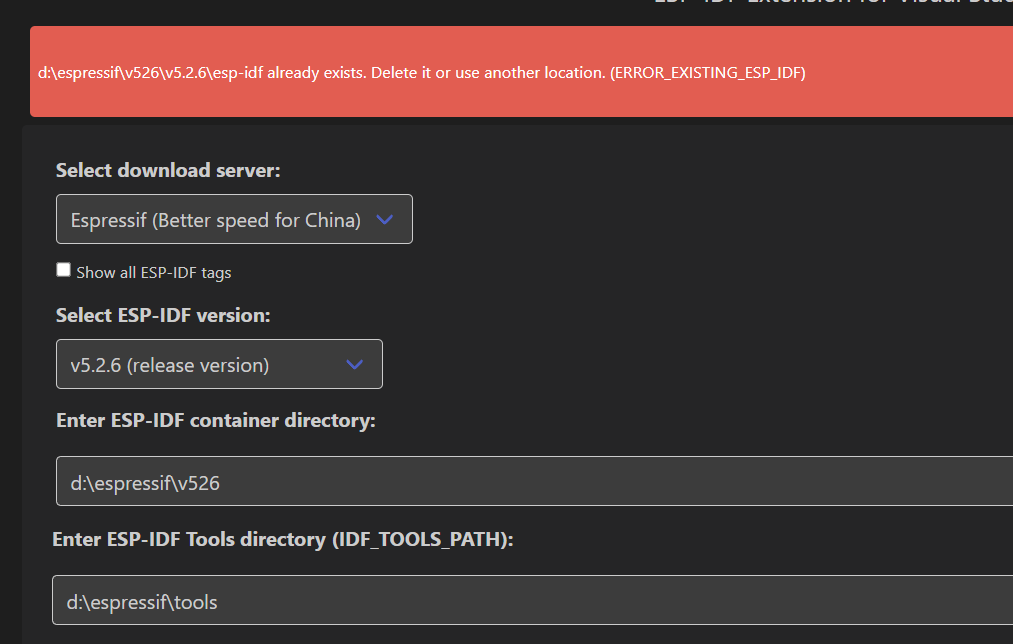The image size is (1013, 644).
Task: Enable the Show all ESP-IDF tags checkbox
Action: (64, 270)
